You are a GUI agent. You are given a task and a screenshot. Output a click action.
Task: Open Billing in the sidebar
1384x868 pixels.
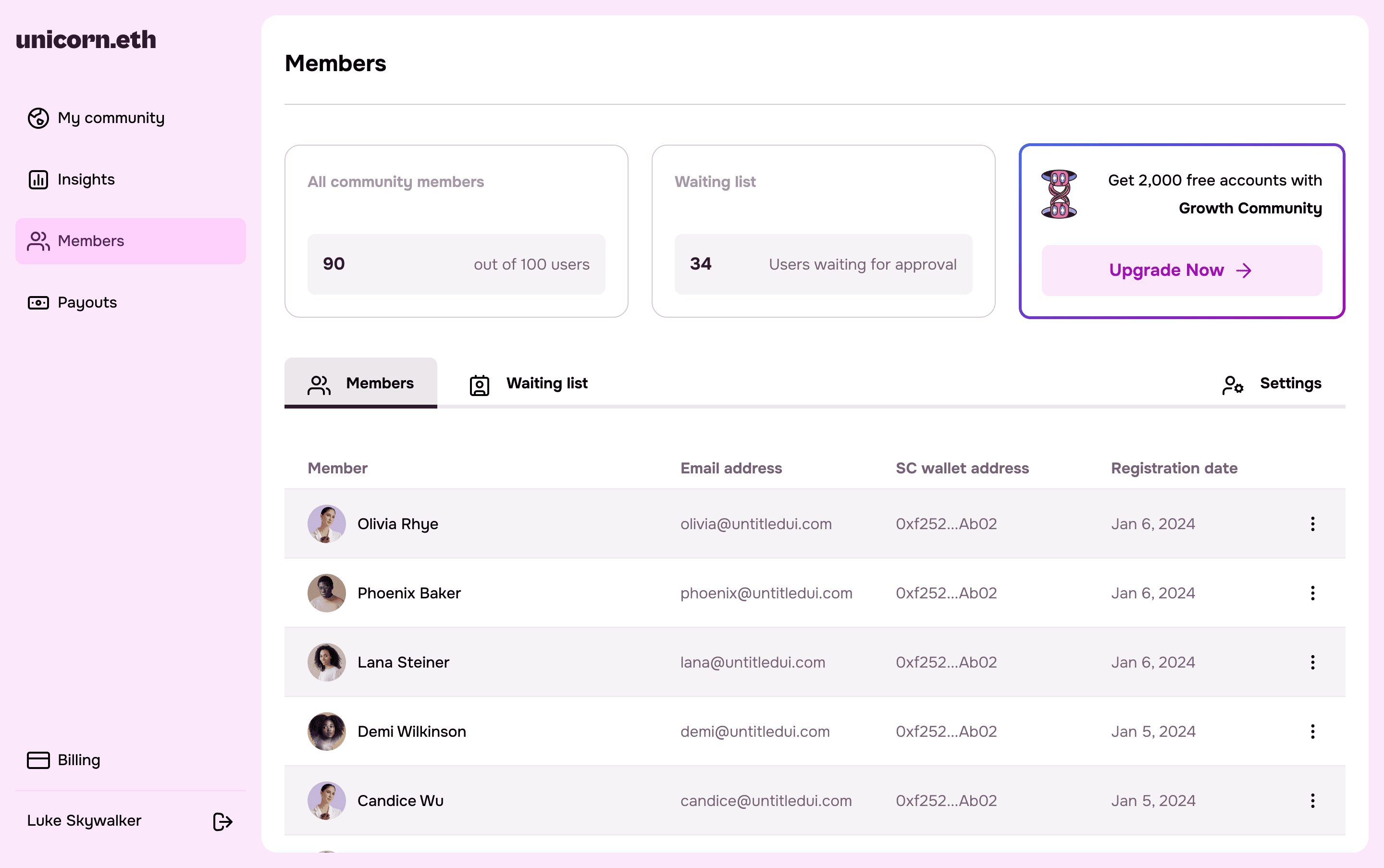pyautogui.click(x=130, y=760)
